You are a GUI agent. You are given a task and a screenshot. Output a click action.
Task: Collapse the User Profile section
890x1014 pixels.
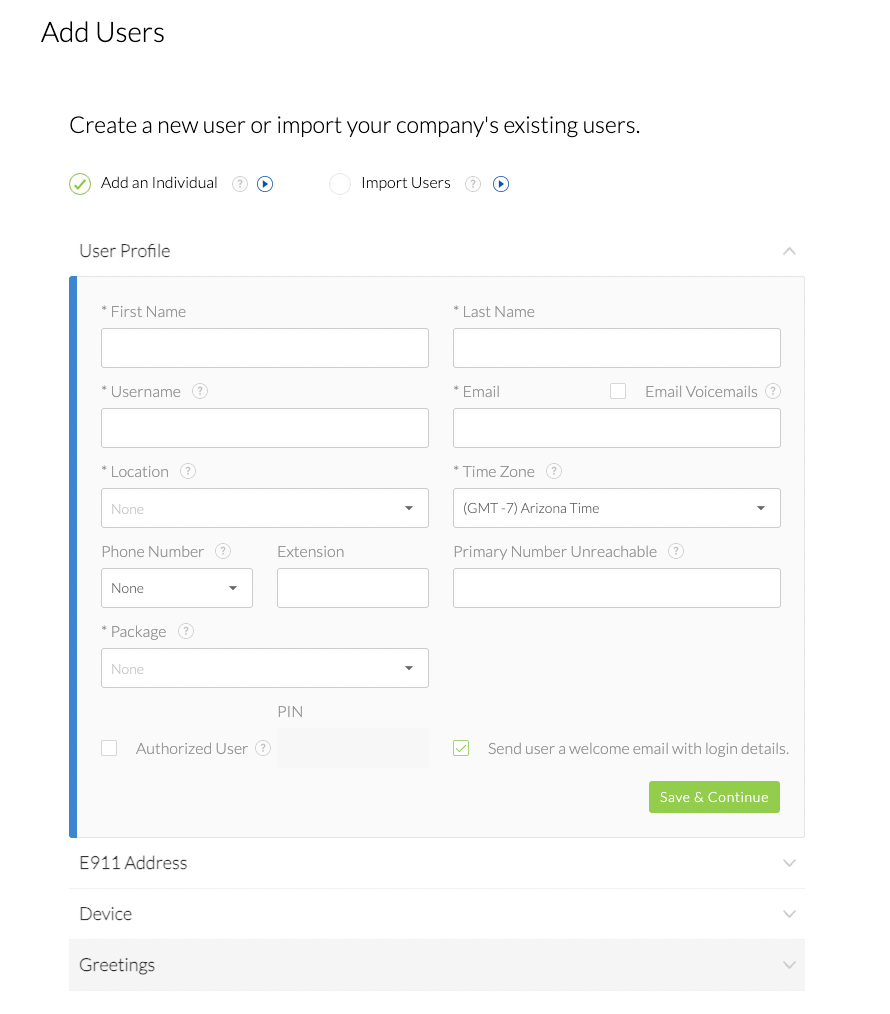789,251
